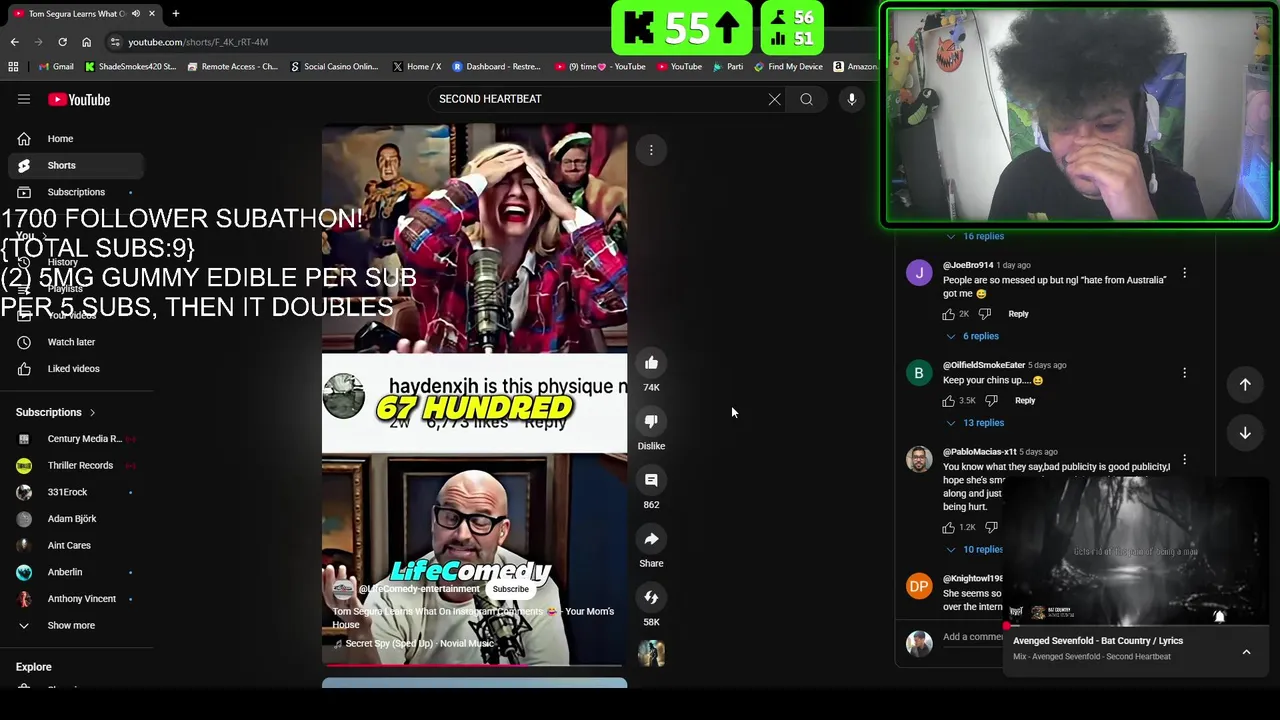Dislike JoeBro914's comment
Image resolution: width=1280 pixels, height=720 pixels.
(x=985, y=314)
